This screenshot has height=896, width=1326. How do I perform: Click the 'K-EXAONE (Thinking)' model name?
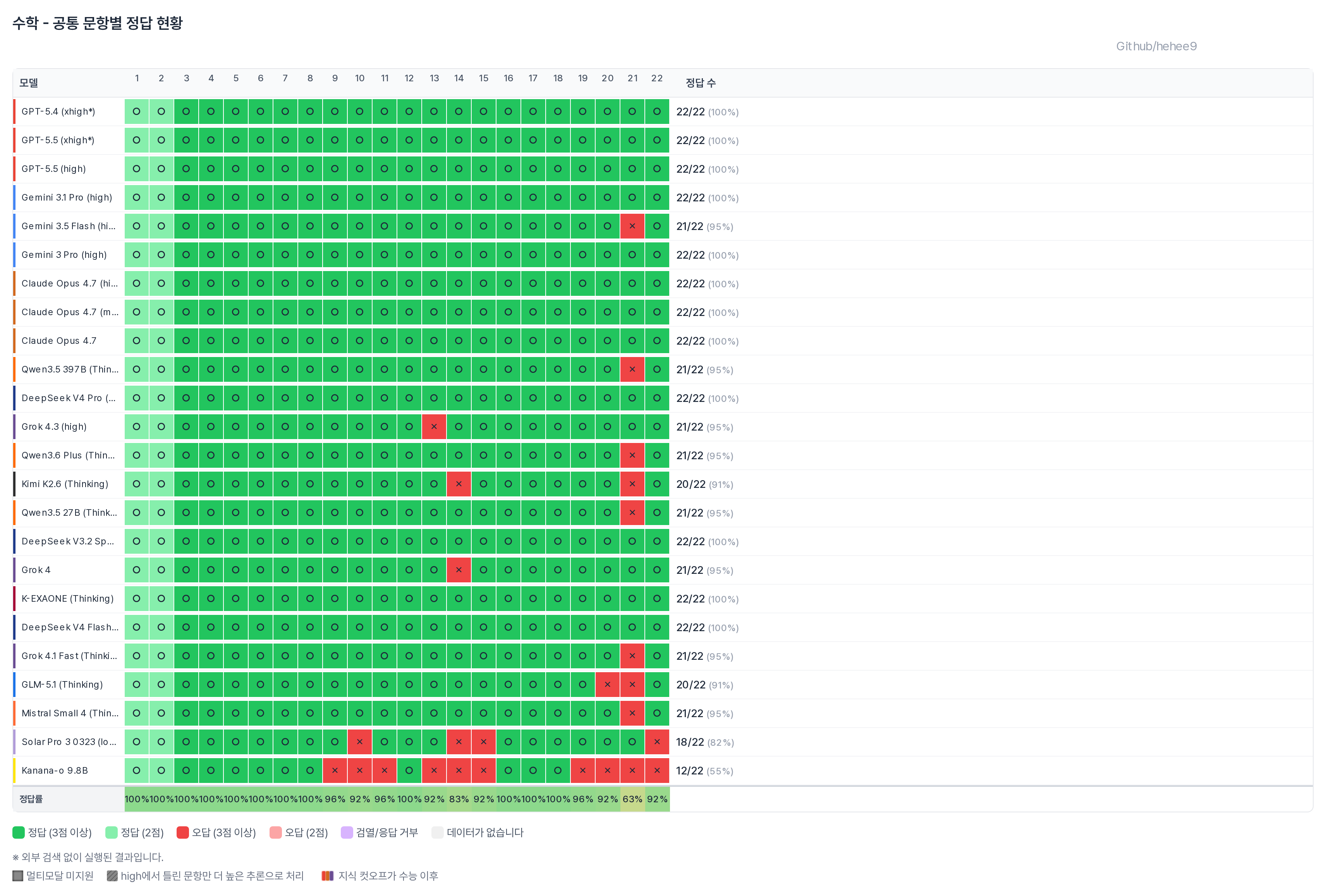[67, 598]
